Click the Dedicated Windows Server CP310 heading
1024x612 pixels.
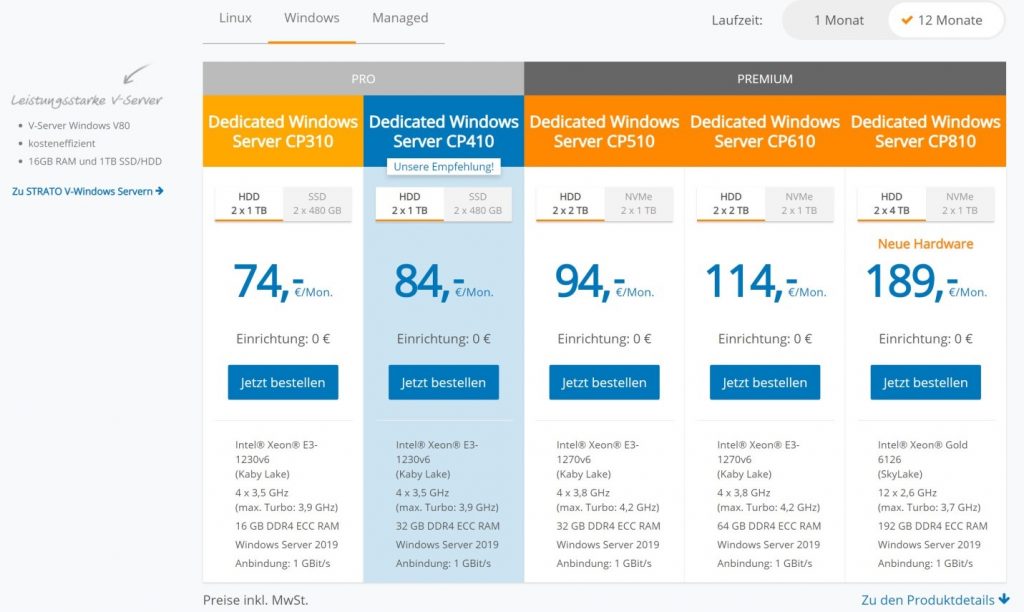coord(283,131)
